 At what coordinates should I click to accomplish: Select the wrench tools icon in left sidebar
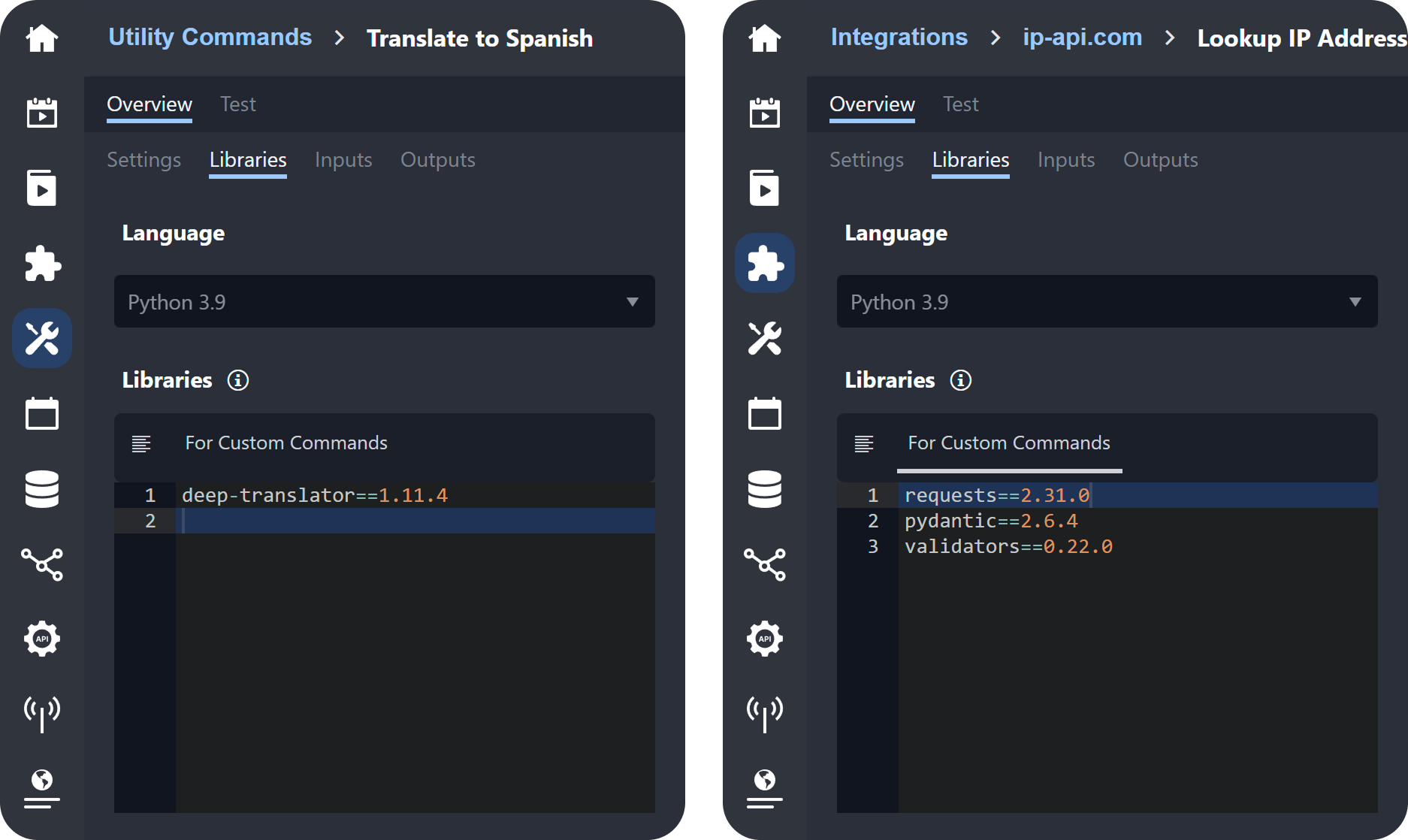coord(42,338)
